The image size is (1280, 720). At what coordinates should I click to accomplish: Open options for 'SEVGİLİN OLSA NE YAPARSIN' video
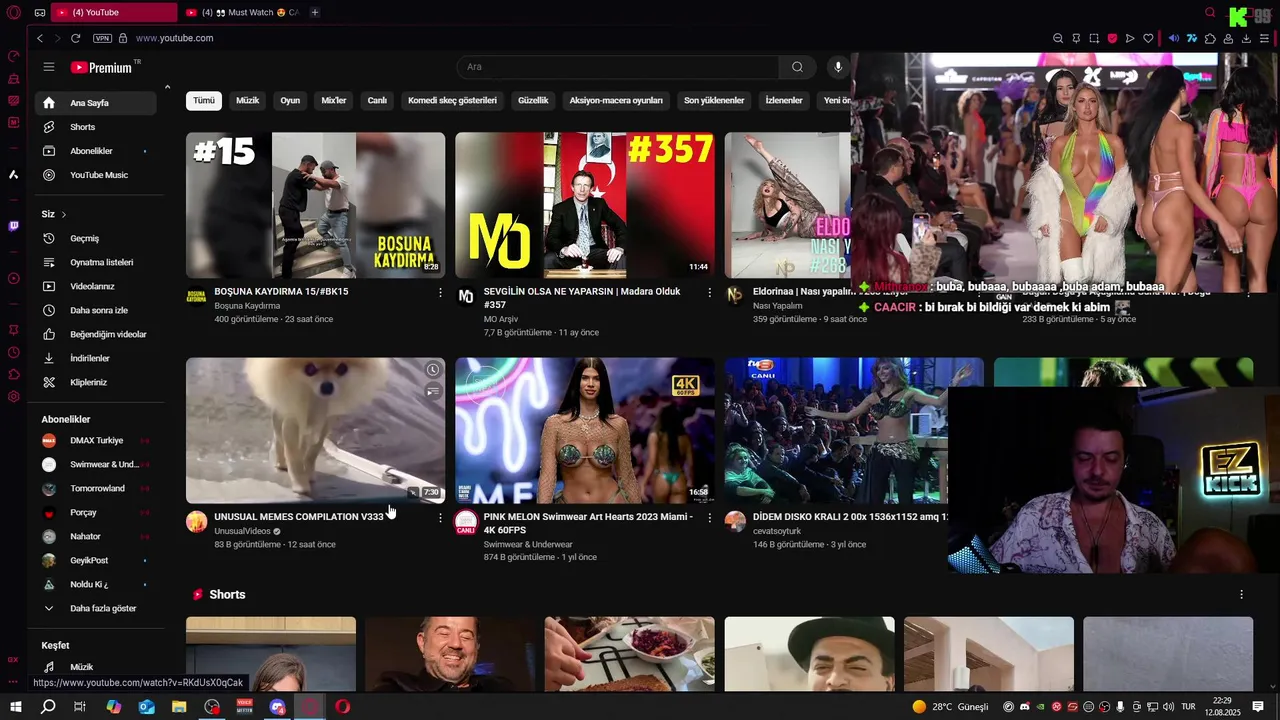click(x=710, y=293)
